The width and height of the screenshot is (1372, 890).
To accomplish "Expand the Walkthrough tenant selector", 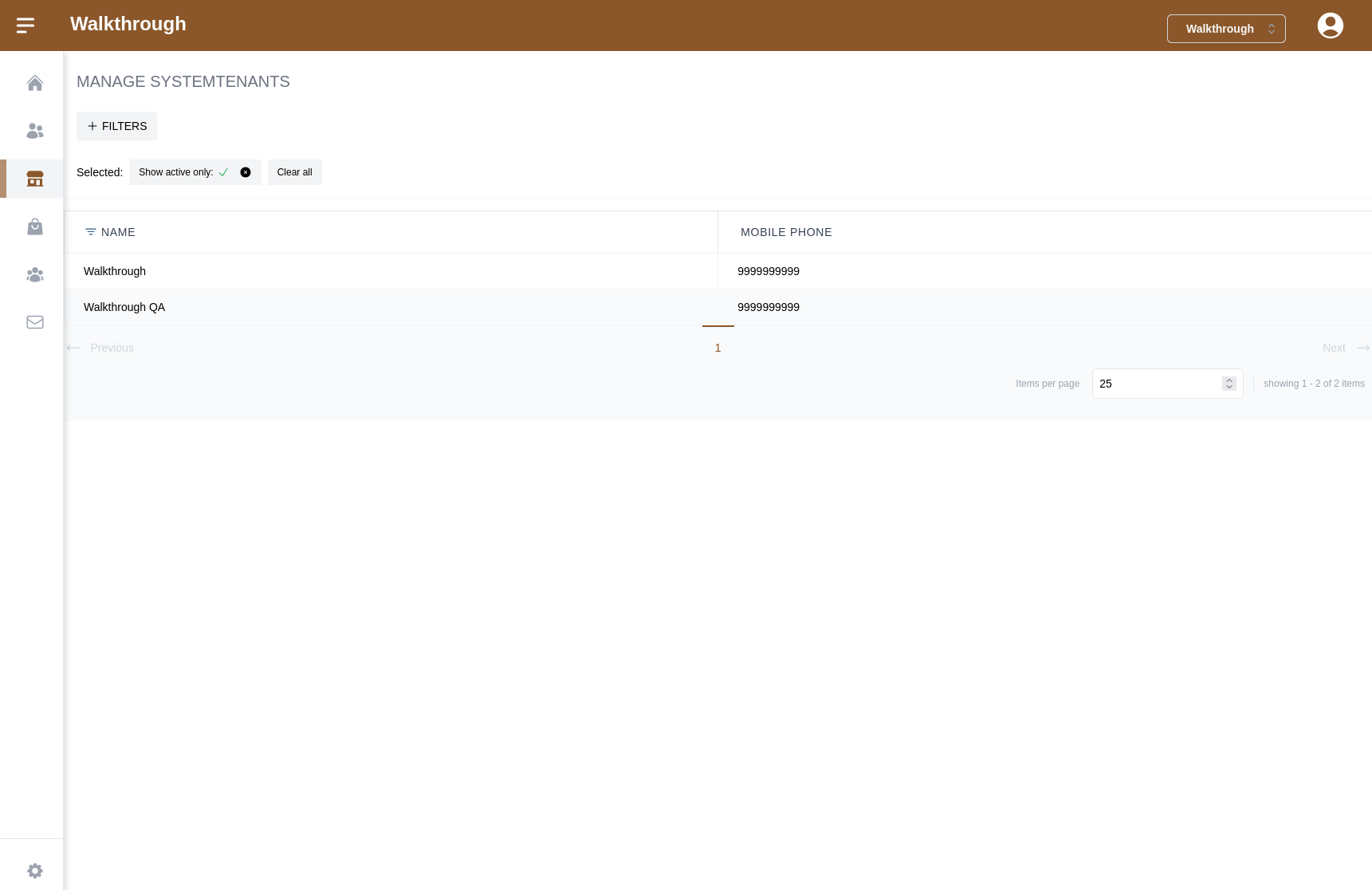I will click(x=1225, y=29).
